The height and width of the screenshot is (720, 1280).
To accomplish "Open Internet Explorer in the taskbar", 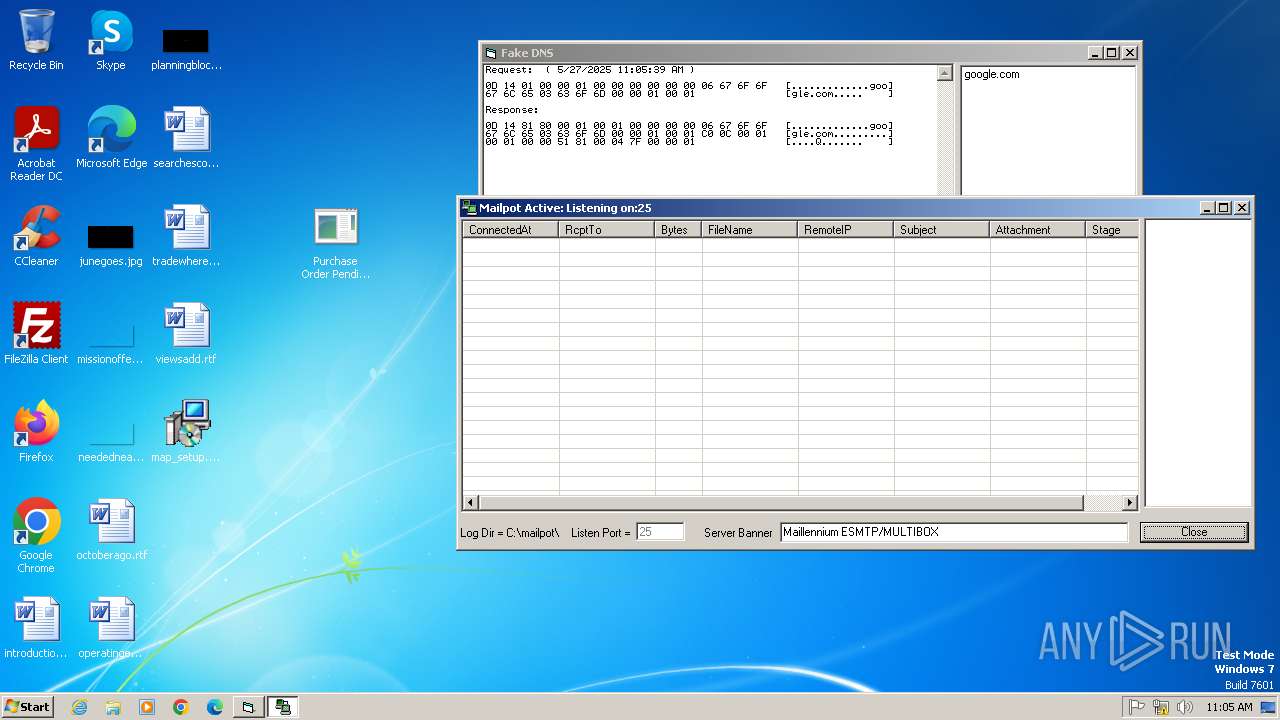I will tap(79, 707).
